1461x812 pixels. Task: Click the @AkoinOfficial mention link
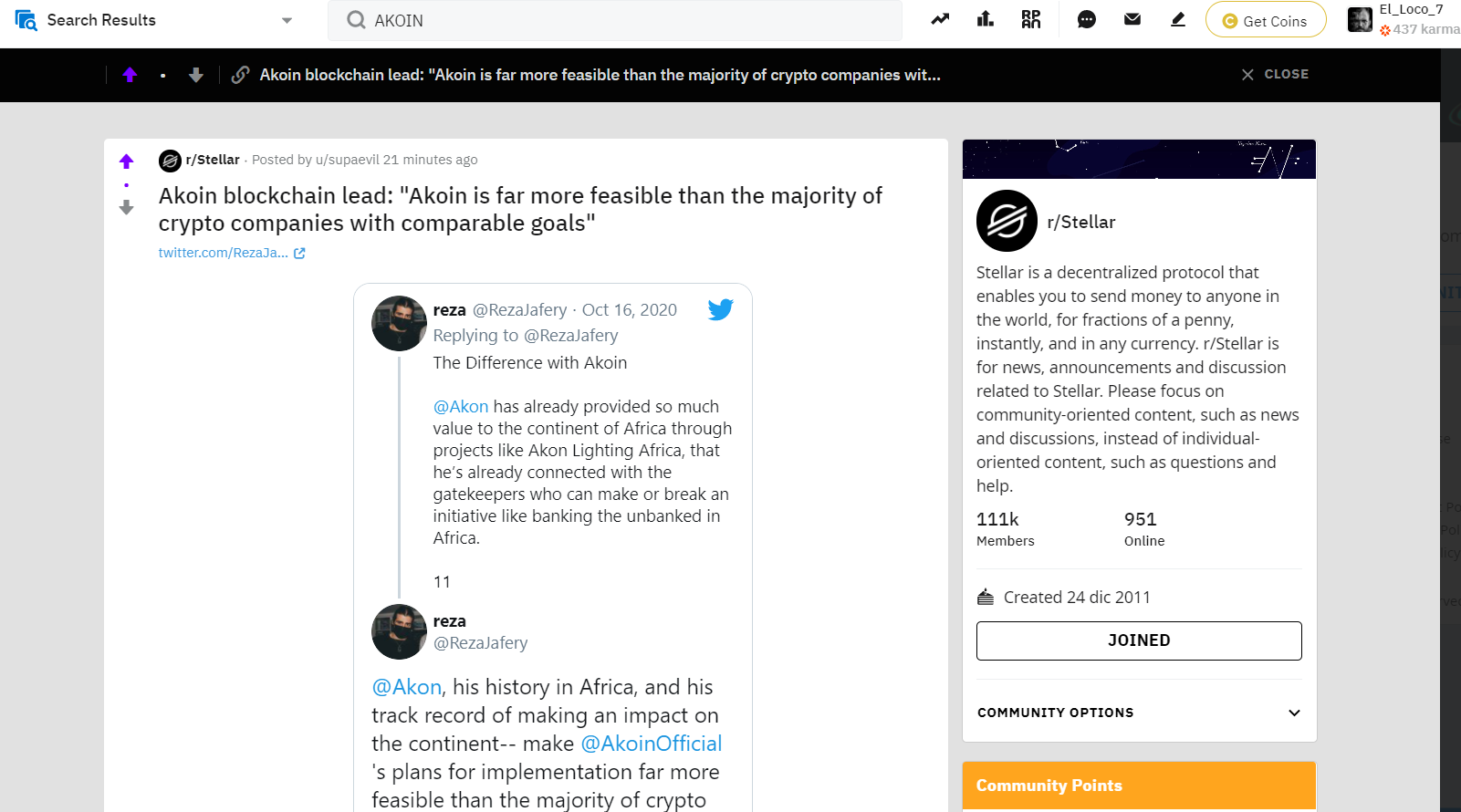click(652, 744)
